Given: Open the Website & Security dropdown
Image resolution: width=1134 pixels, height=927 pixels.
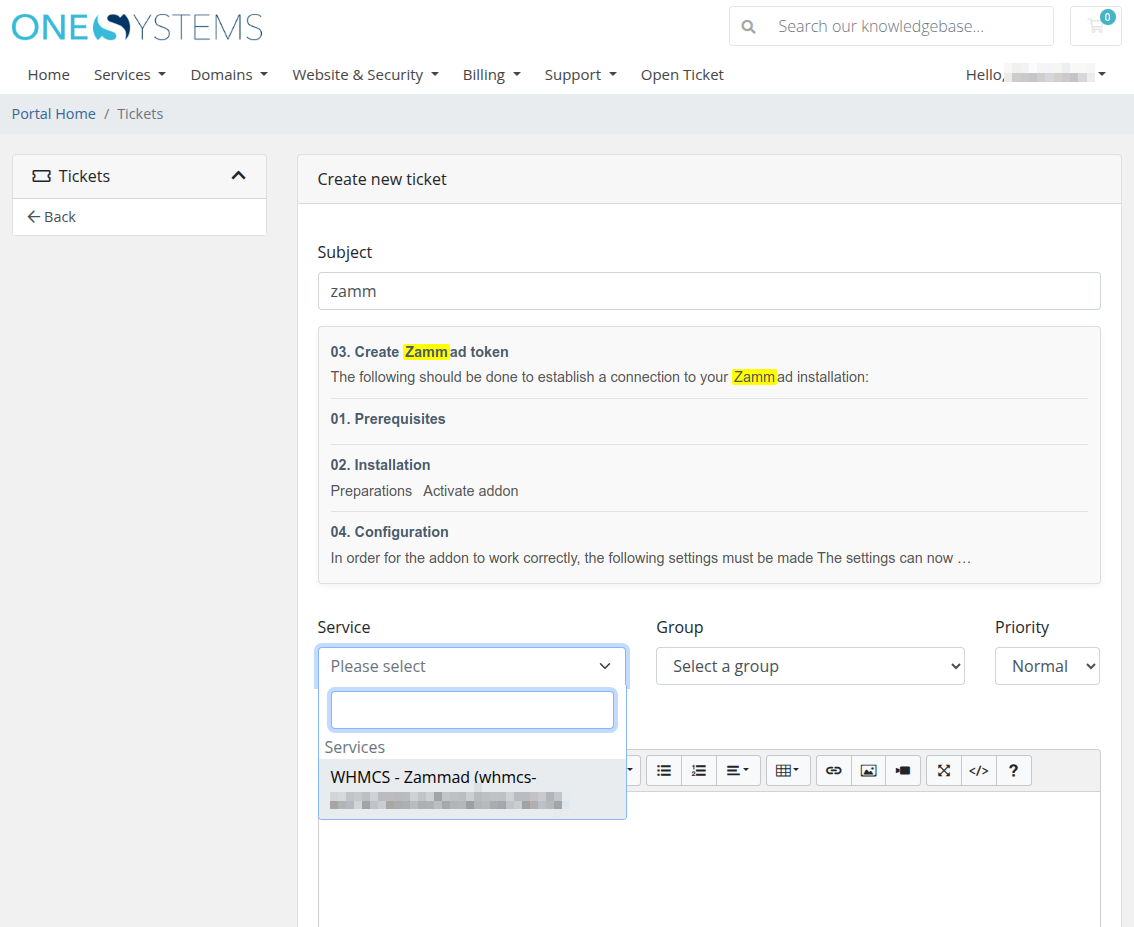Looking at the screenshot, I should (365, 75).
